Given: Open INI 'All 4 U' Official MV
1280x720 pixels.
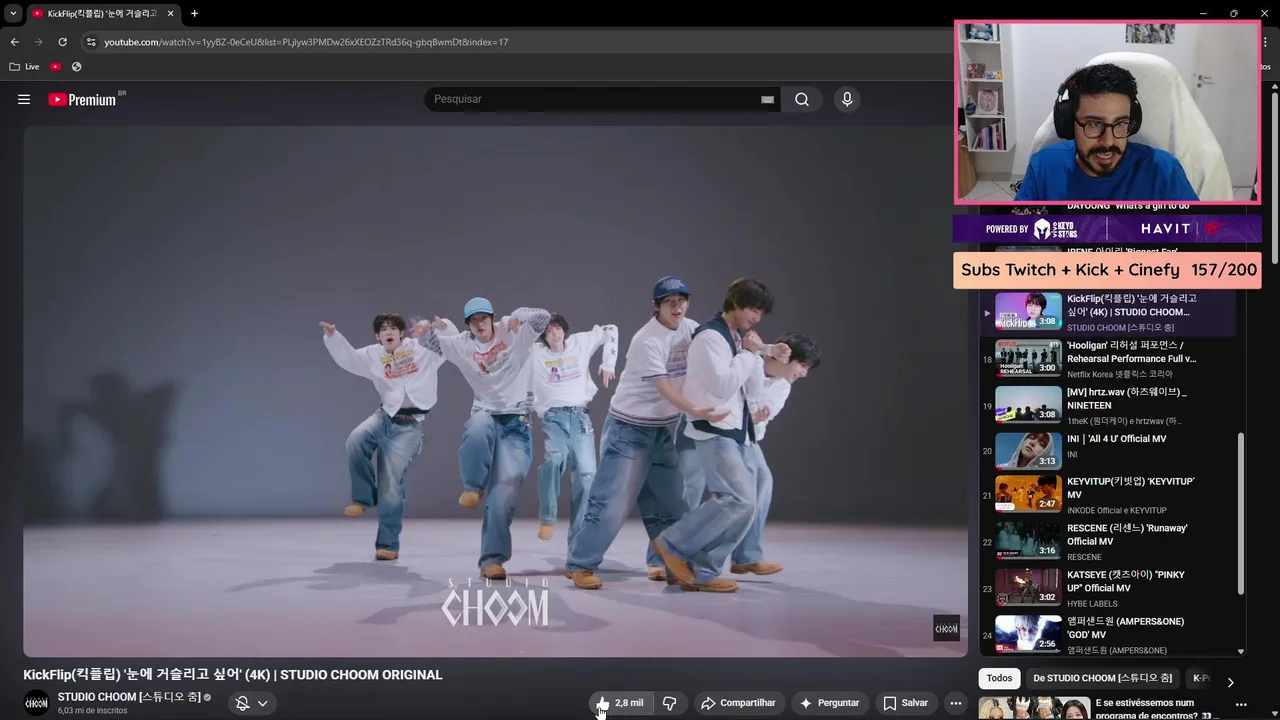Looking at the screenshot, I should click(x=1110, y=450).
